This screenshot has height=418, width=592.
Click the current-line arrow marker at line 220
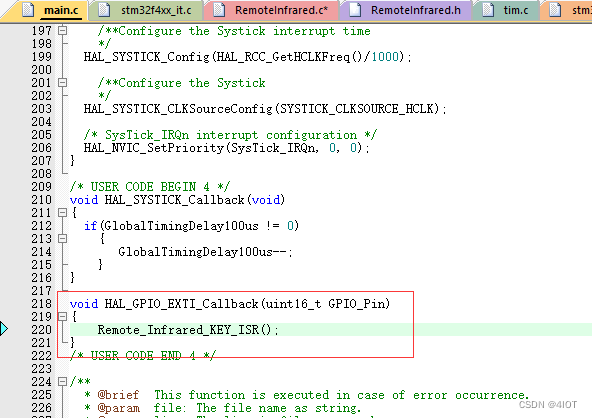point(4,329)
